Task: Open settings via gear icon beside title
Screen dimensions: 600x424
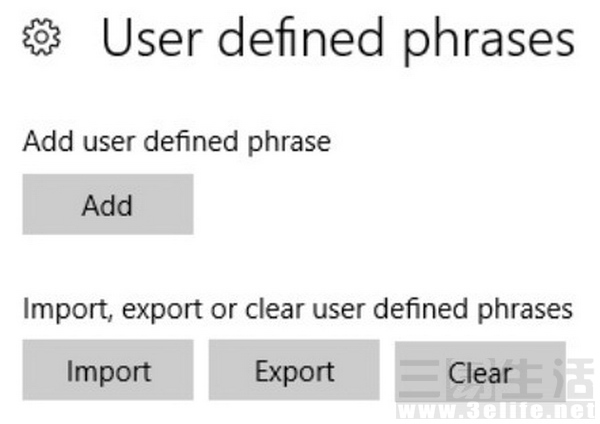Action: [x=42, y=39]
